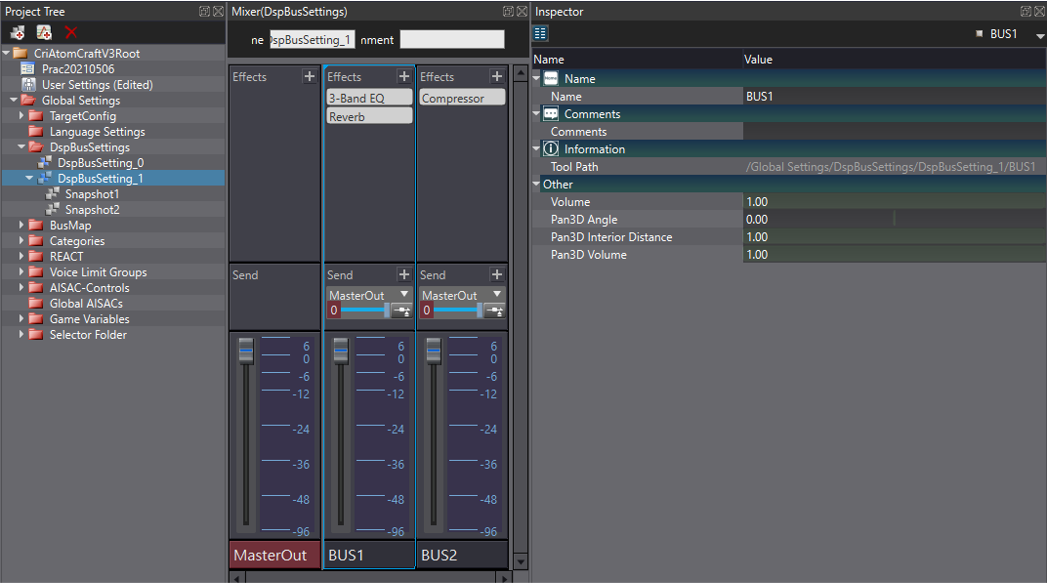Collapse the Other section in Inspector
Image resolution: width=1047 pixels, height=583 pixels.
(x=536, y=184)
